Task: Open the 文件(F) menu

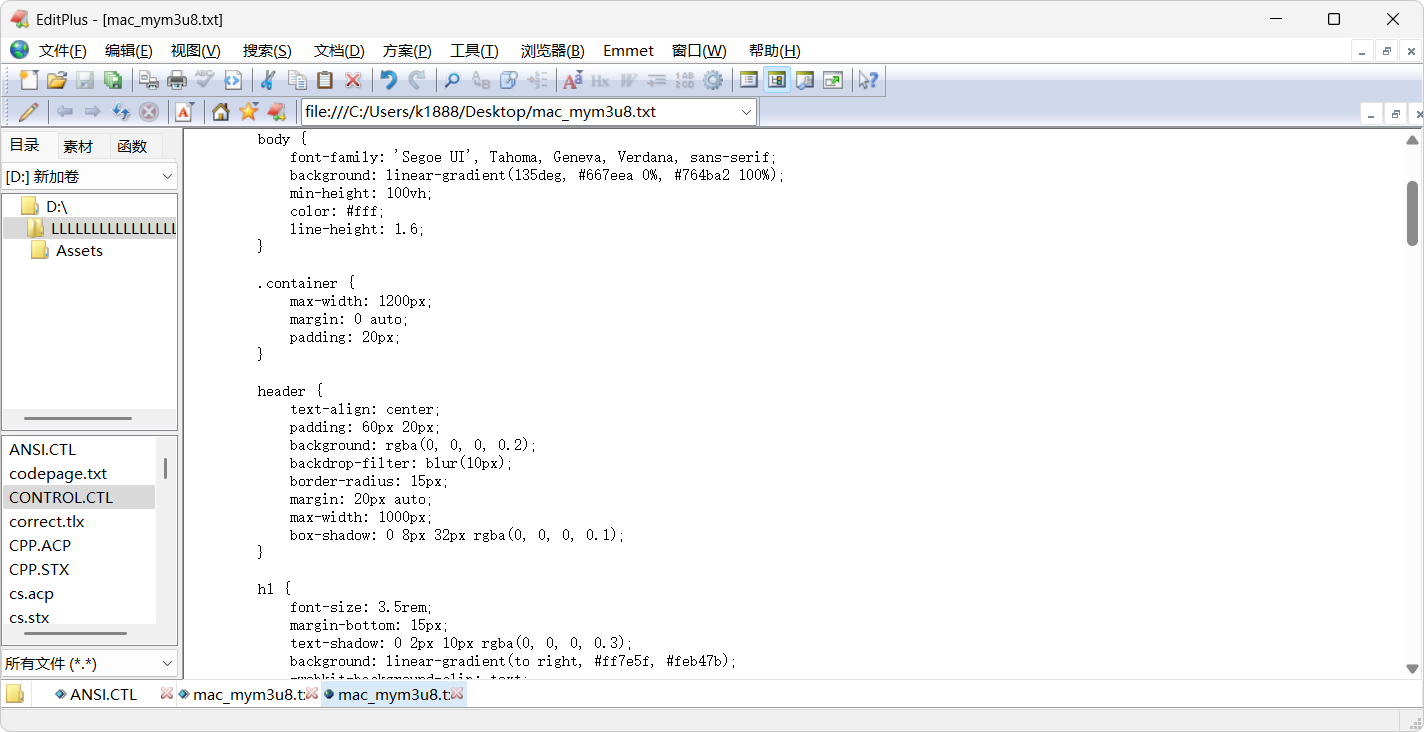Action: click(x=62, y=51)
